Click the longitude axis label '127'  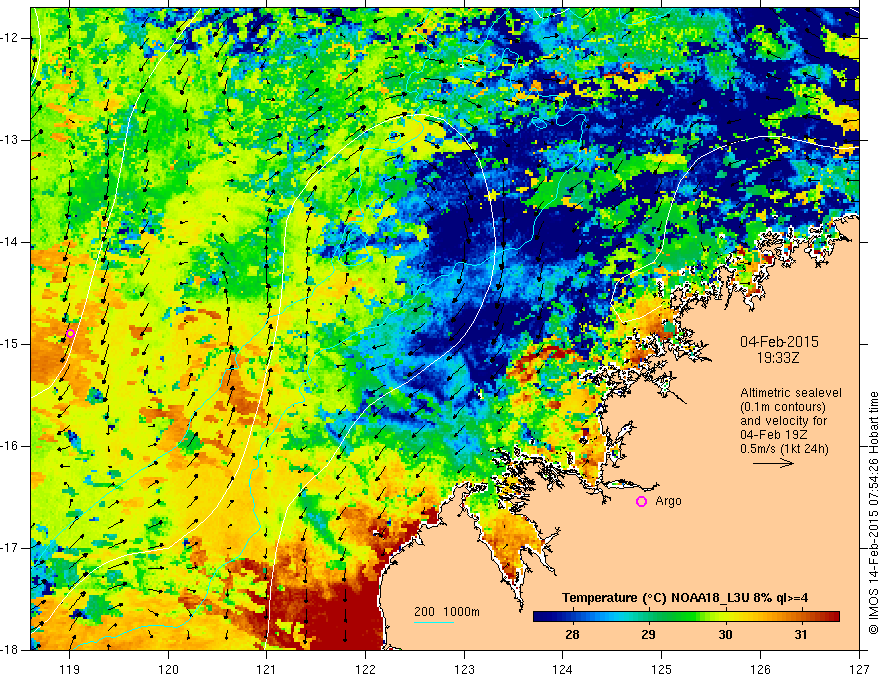tap(859, 669)
